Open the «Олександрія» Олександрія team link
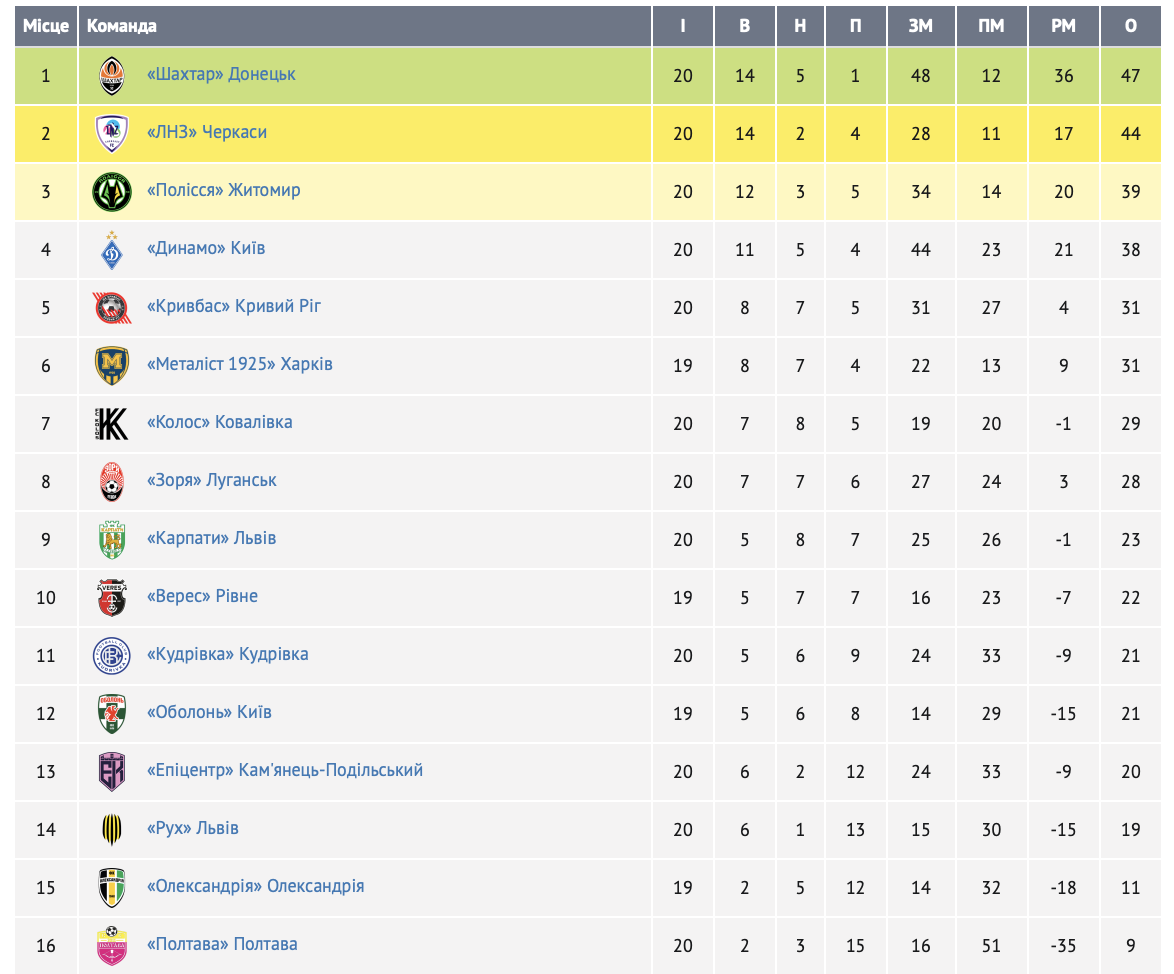Image resolution: width=1174 pixels, height=974 pixels. point(255,886)
